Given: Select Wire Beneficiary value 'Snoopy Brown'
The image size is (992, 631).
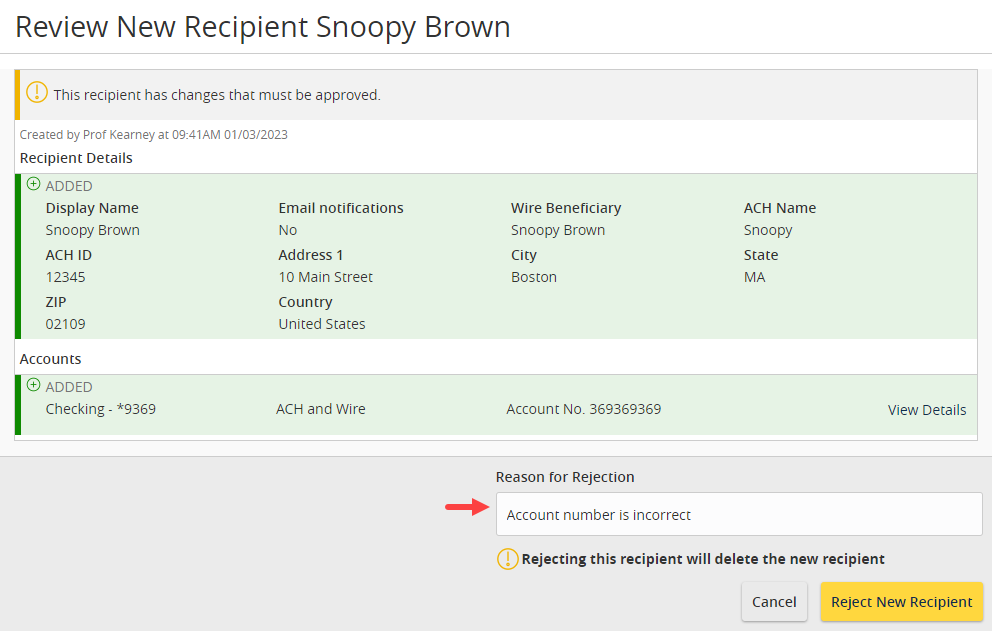Looking at the screenshot, I should click(x=558, y=230).
